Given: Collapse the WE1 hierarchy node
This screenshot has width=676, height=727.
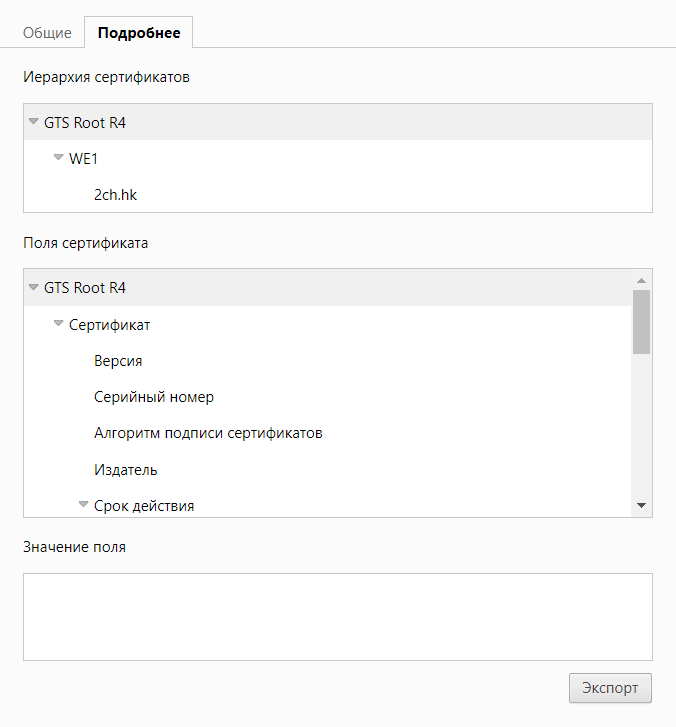Looking at the screenshot, I should click(58, 158).
